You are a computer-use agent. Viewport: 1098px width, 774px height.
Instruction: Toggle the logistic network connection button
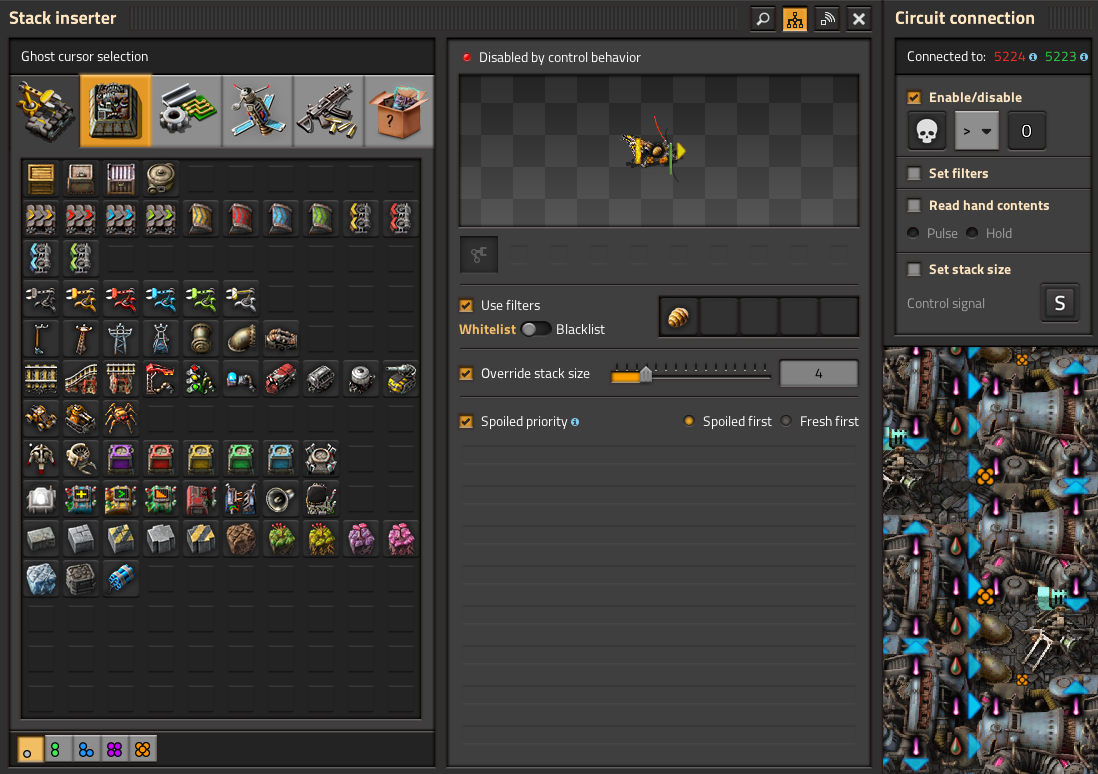click(x=827, y=19)
